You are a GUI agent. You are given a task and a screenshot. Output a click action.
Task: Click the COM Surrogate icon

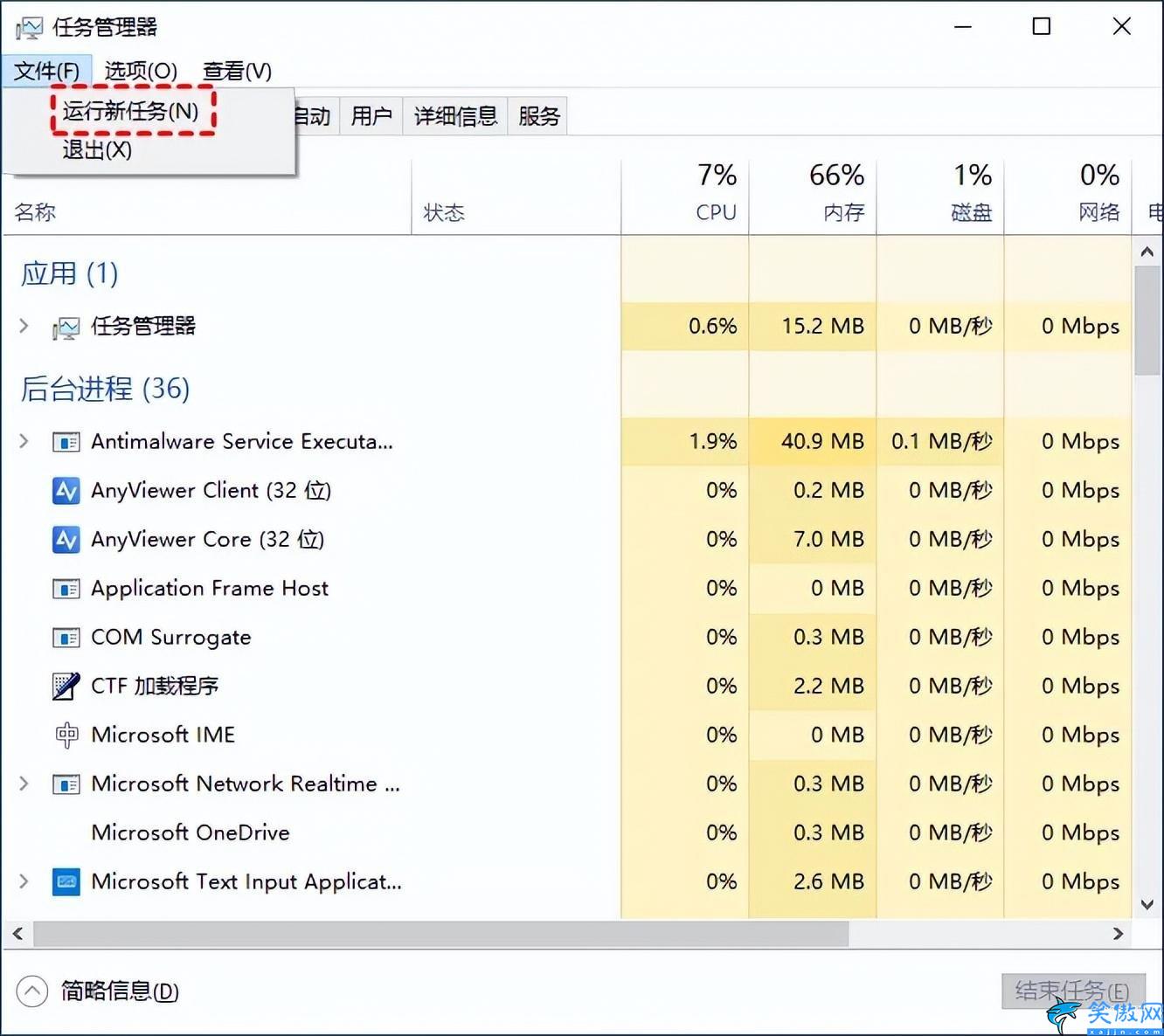click(66, 638)
